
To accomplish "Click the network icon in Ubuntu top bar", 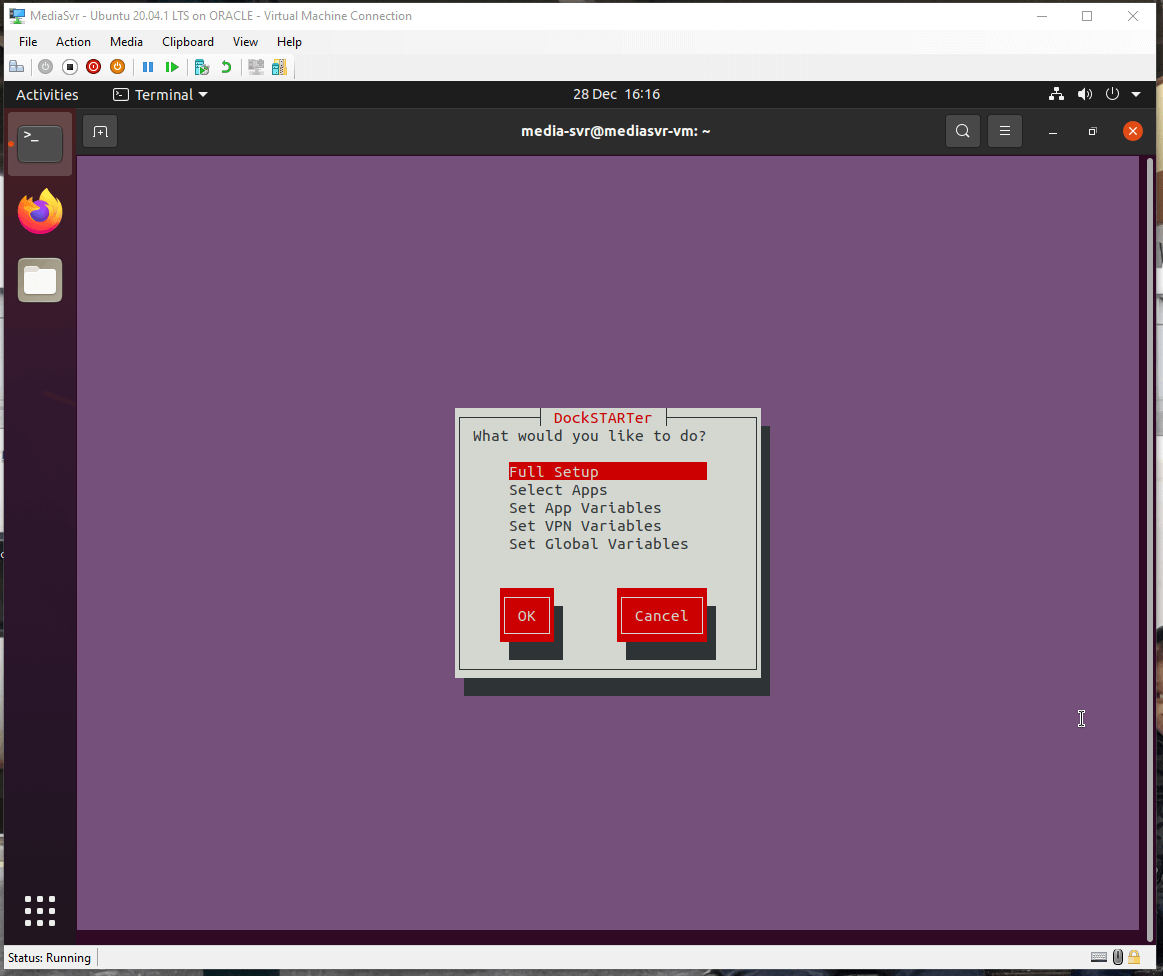I will click(x=1056, y=94).
